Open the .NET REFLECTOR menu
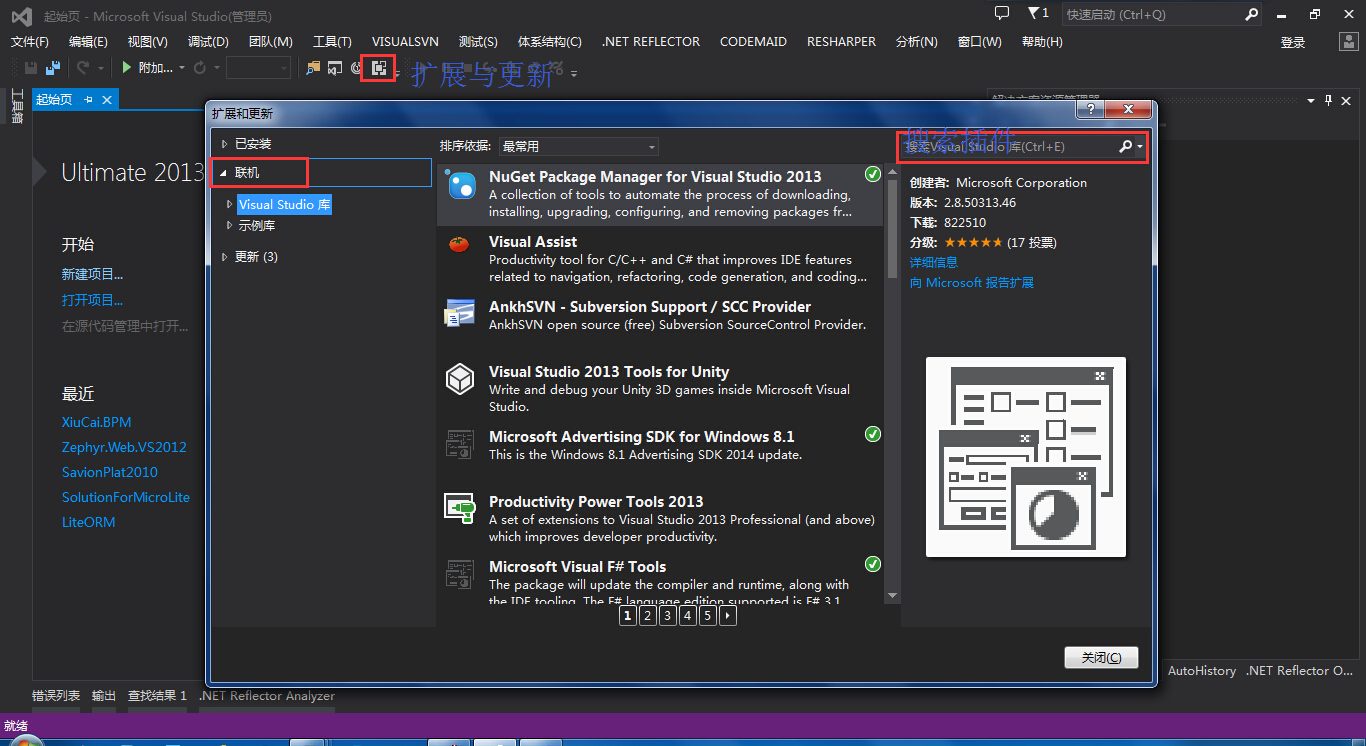The image size is (1366, 746). [x=651, y=42]
